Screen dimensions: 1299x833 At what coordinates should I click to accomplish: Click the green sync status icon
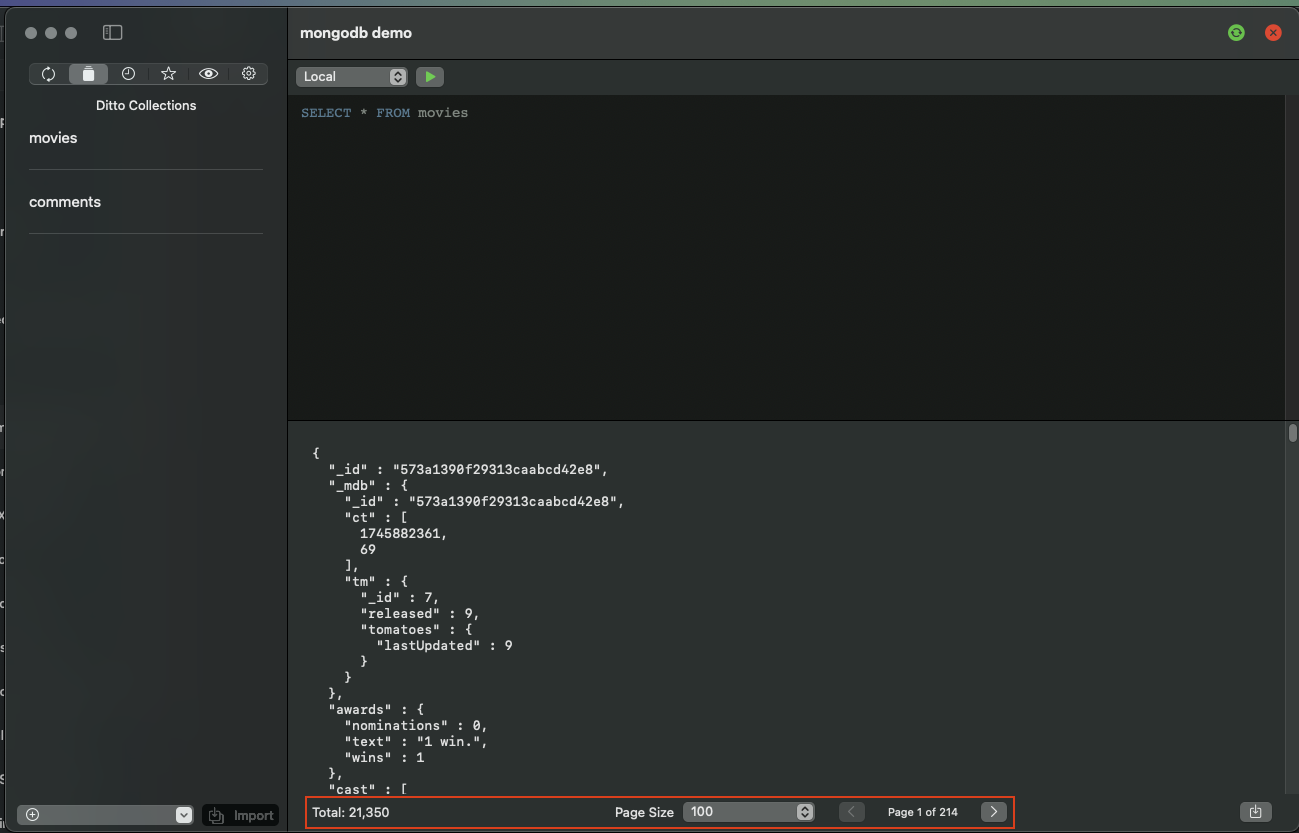point(1236,33)
